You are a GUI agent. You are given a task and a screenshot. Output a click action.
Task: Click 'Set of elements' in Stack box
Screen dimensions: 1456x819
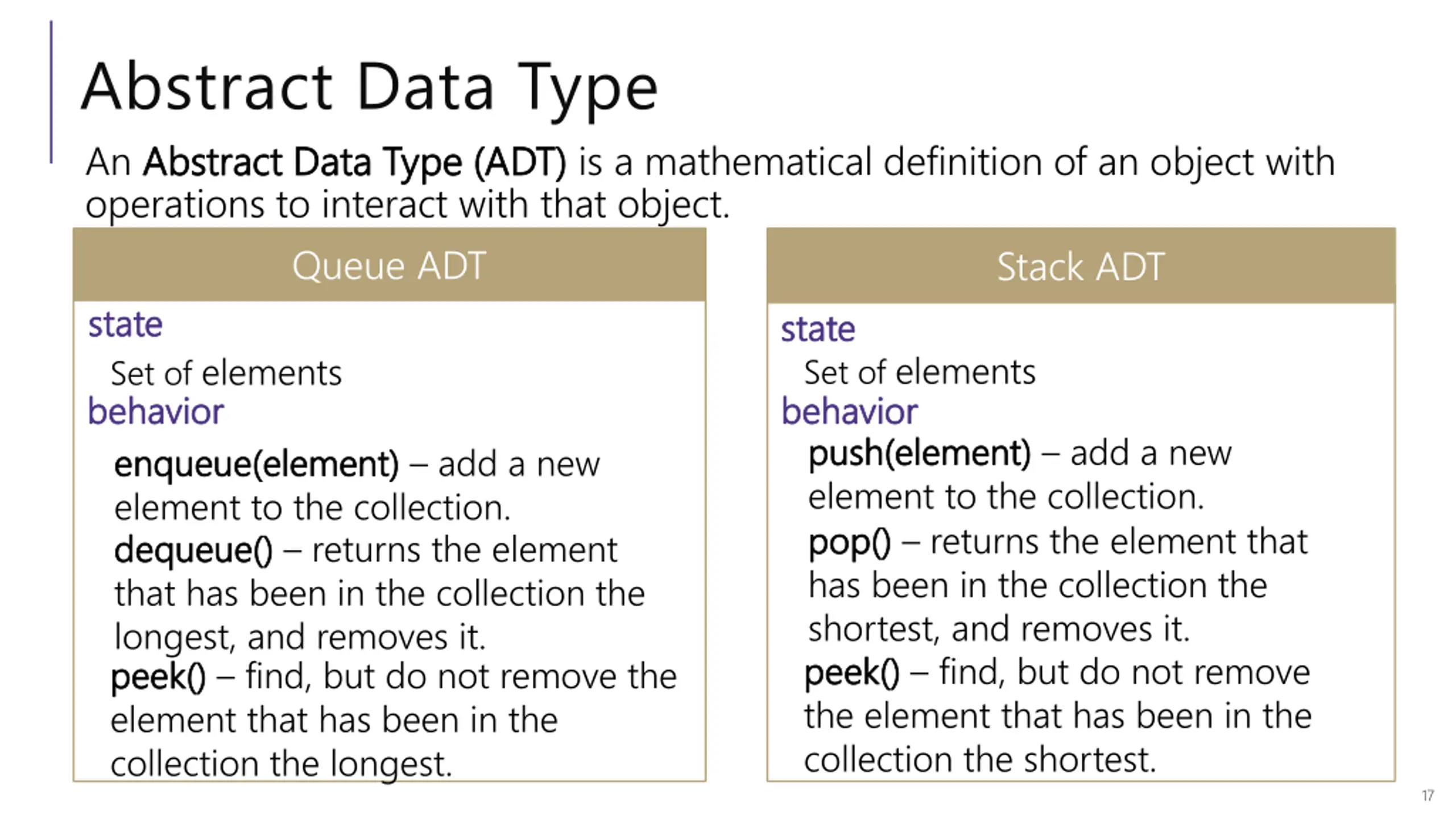[x=920, y=373]
